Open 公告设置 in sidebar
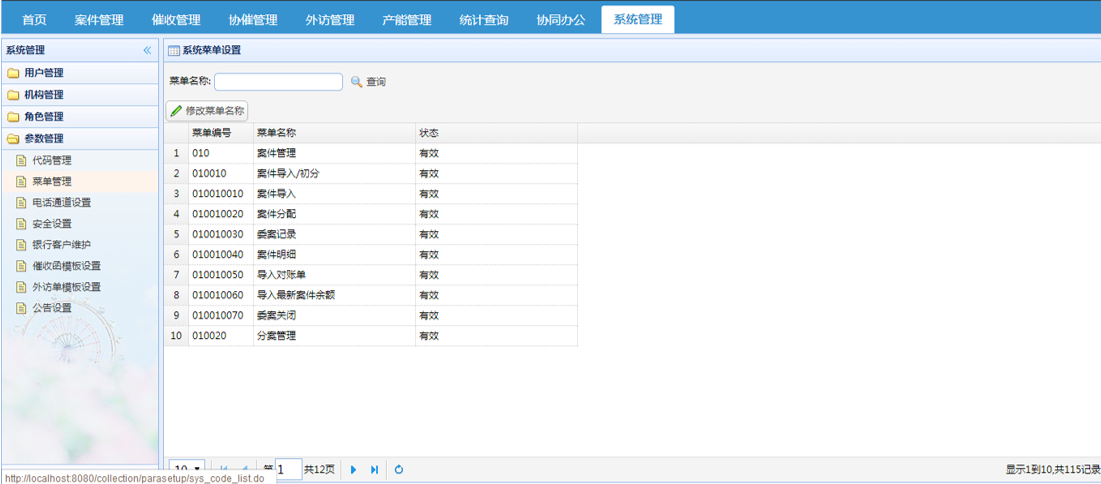The height and width of the screenshot is (484, 1101). pos(51,308)
